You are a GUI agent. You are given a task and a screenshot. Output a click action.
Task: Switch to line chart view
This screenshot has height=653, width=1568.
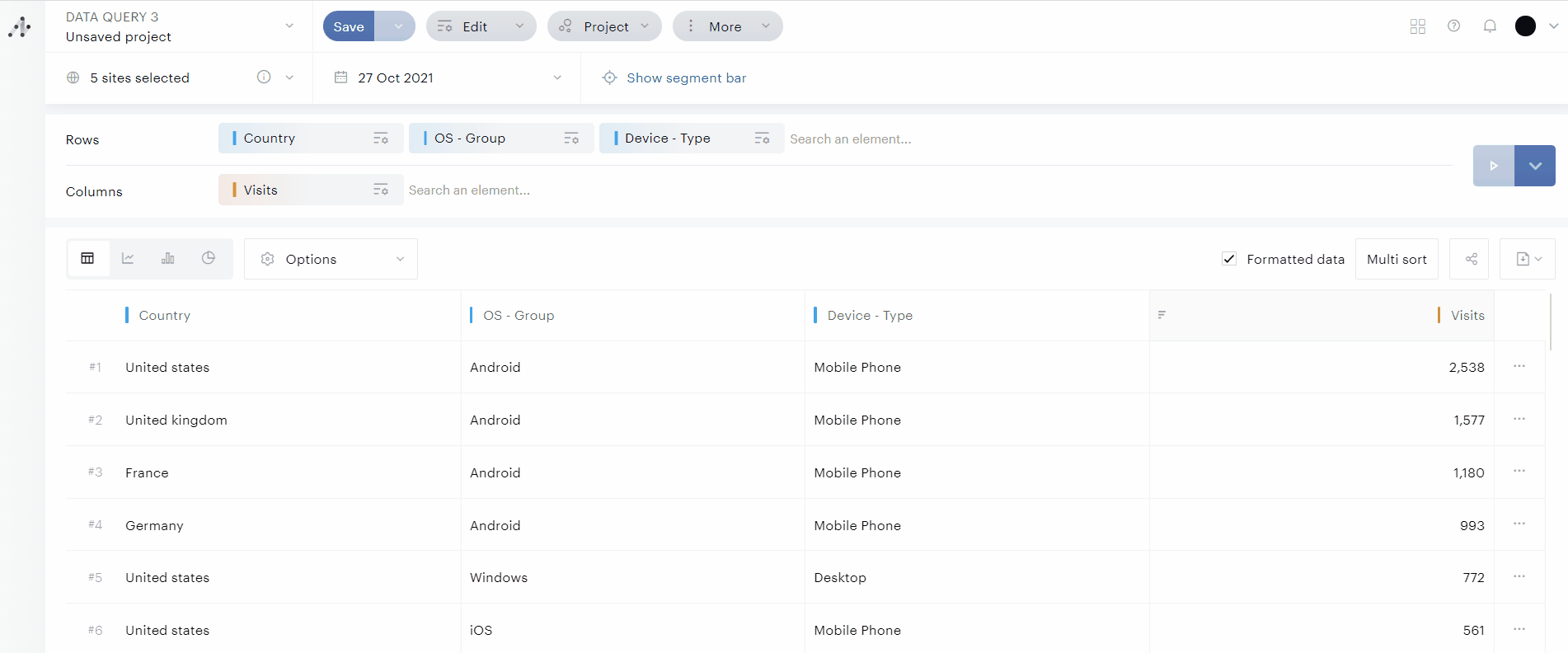pos(128,259)
